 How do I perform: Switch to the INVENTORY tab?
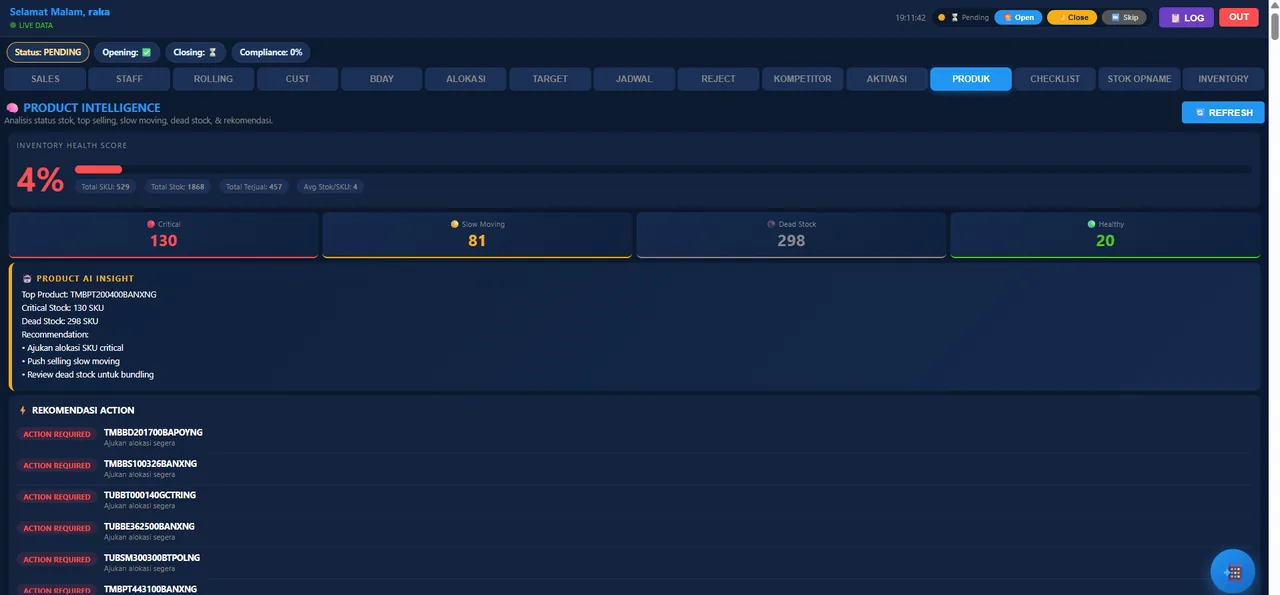point(1223,79)
